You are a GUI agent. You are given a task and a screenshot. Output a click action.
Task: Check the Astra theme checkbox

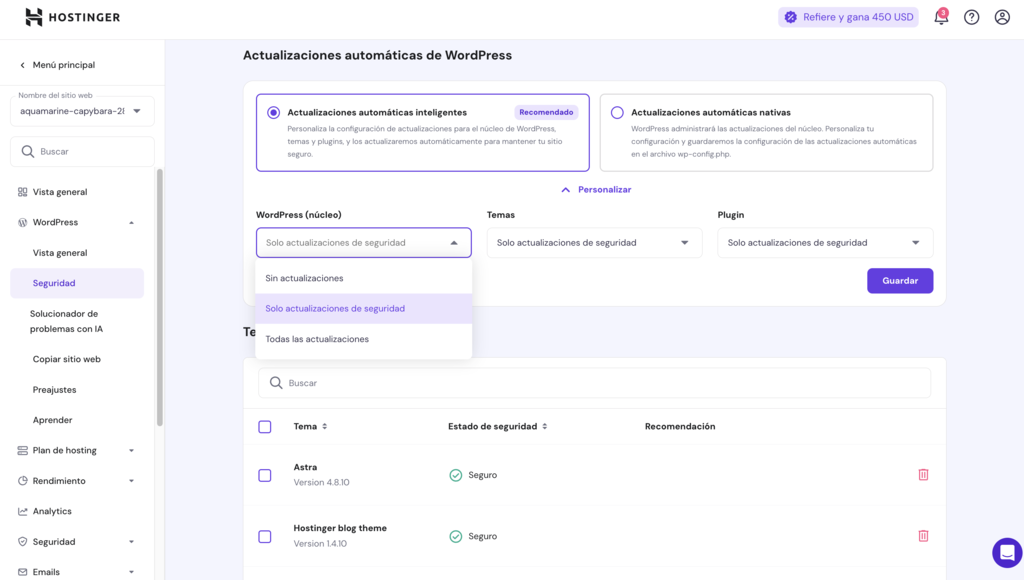264,474
